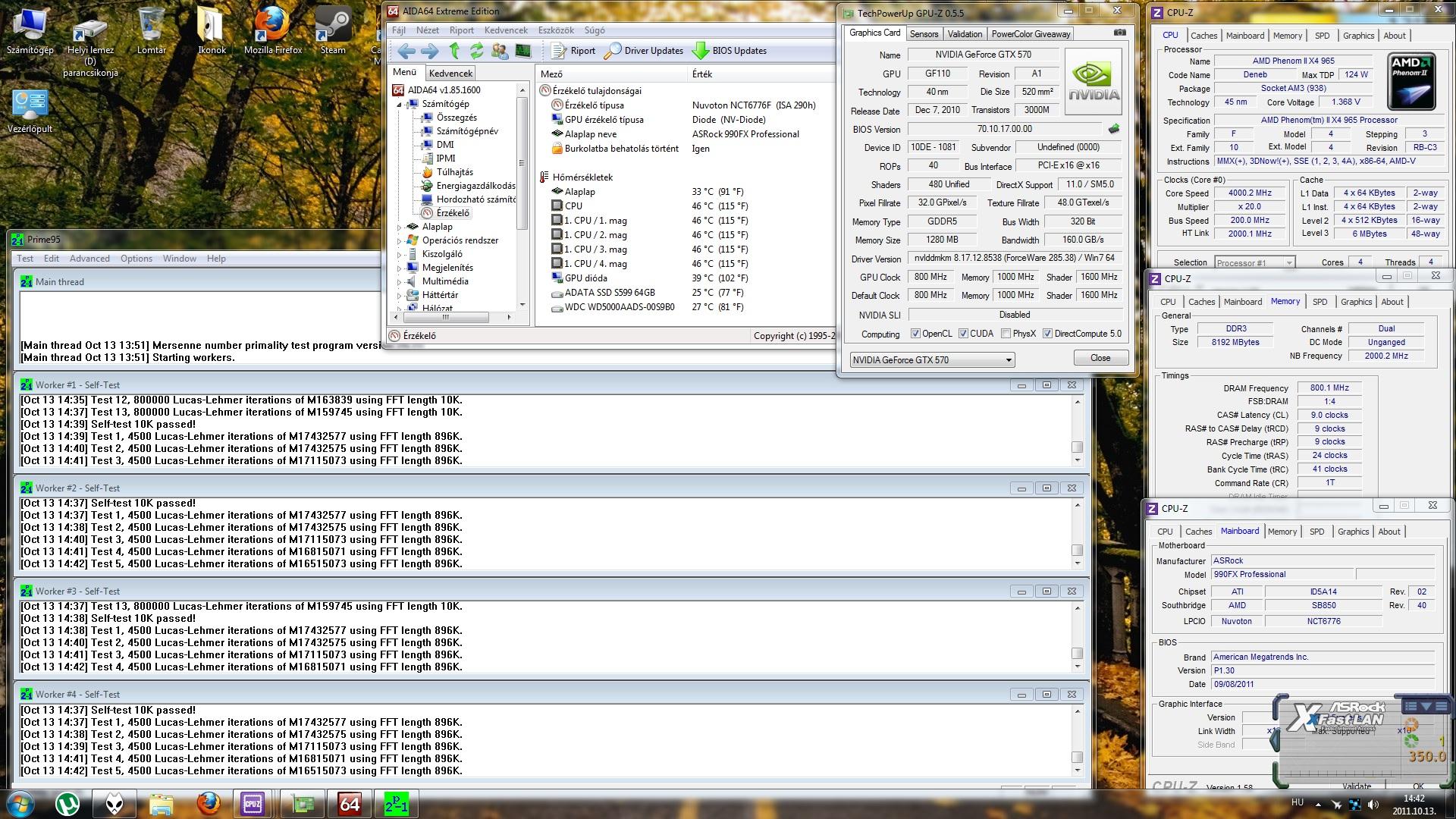Open Options menu in Prime95
The image size is (1456, 819).
(136, 259)
